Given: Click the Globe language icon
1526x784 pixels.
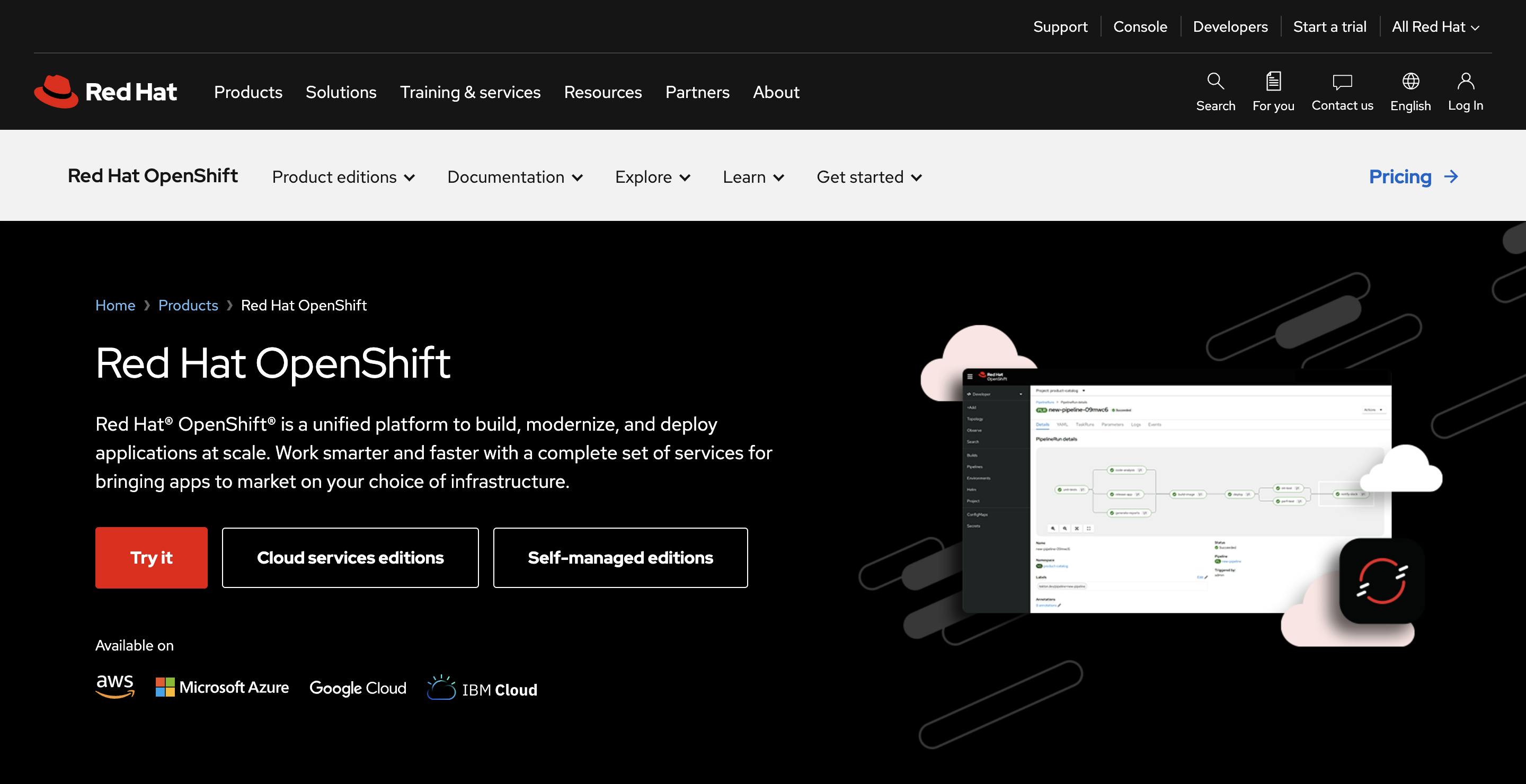Looking at the screenshot, I should (x=1410, y=81).
